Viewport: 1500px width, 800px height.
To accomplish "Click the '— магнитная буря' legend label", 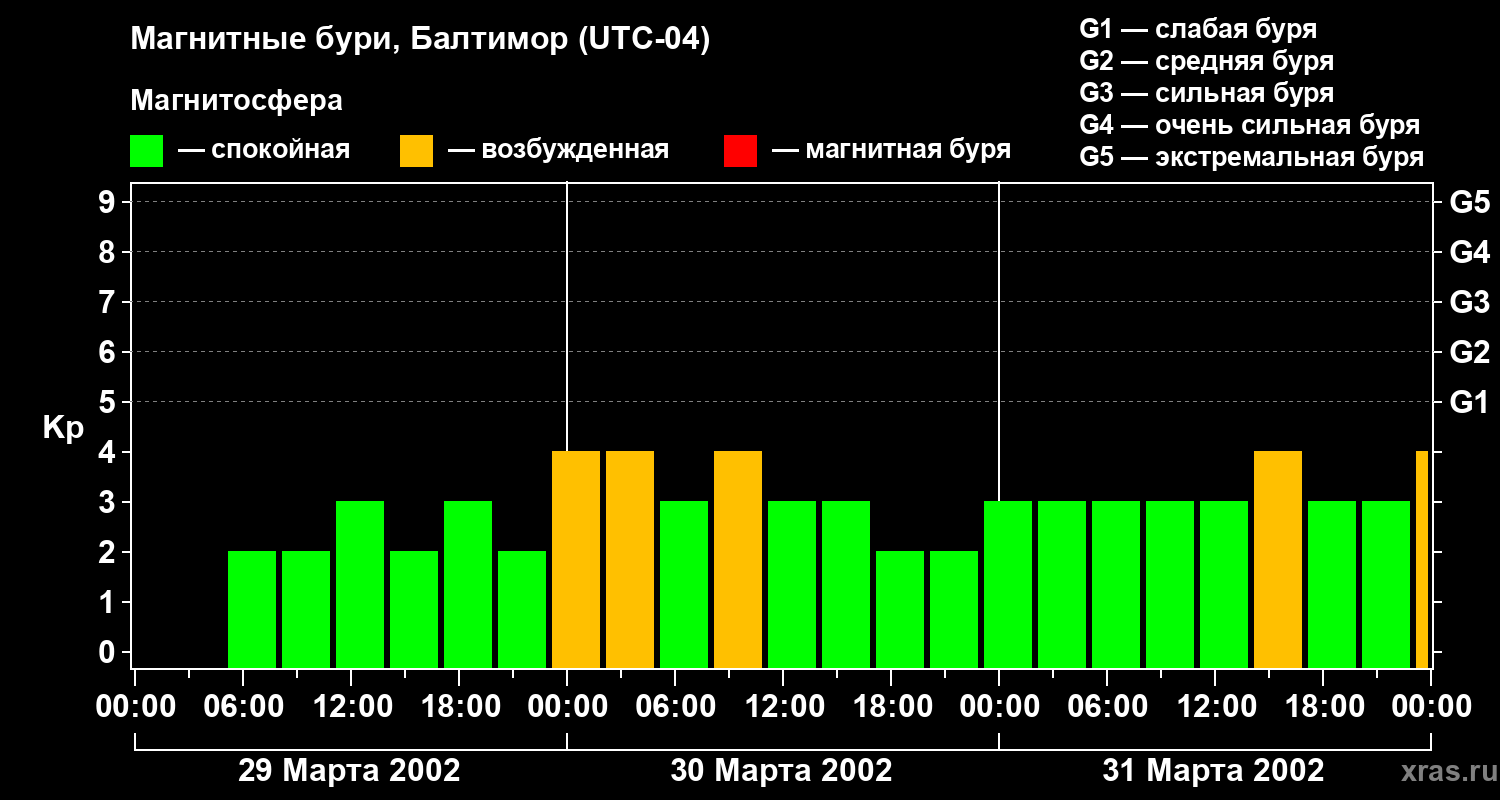I will tap(892, 150).
